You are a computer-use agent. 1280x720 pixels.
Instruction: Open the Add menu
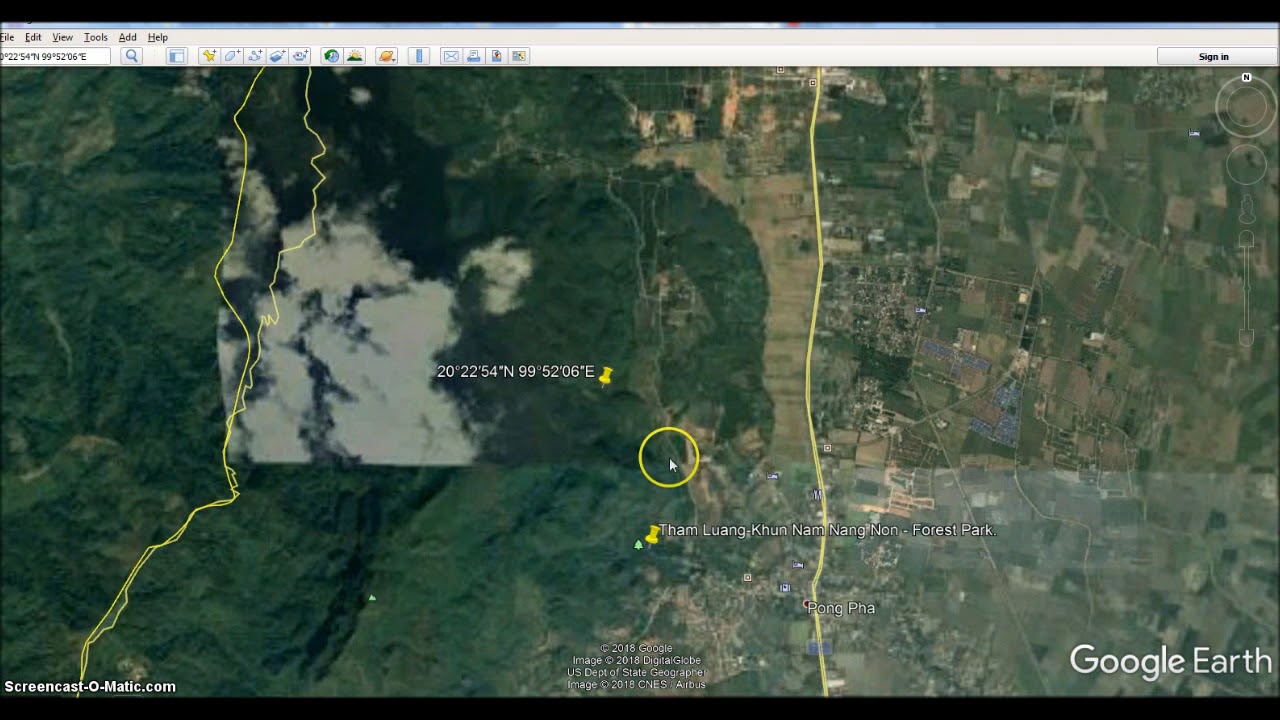pos(127,37)
